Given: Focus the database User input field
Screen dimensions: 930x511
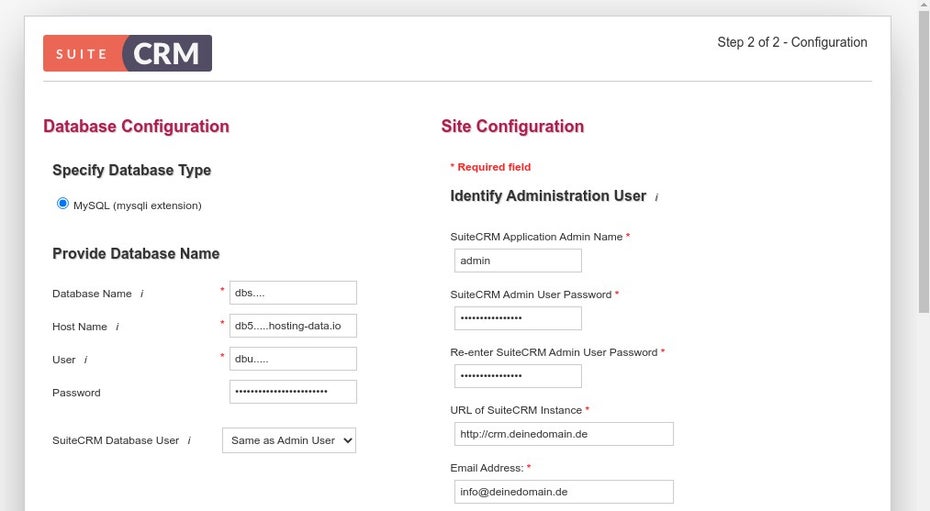Looking at the screenshot, I should (x=293, y=359).
